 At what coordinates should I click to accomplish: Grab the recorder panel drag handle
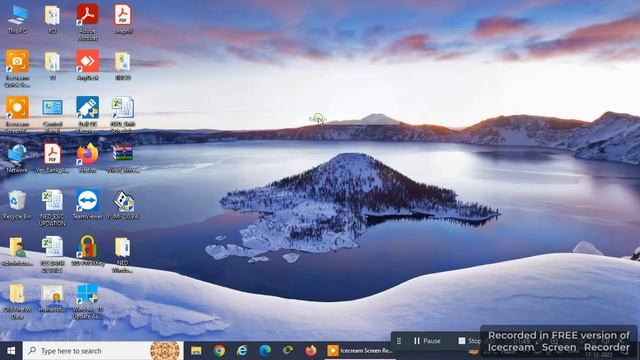[399, 340]
